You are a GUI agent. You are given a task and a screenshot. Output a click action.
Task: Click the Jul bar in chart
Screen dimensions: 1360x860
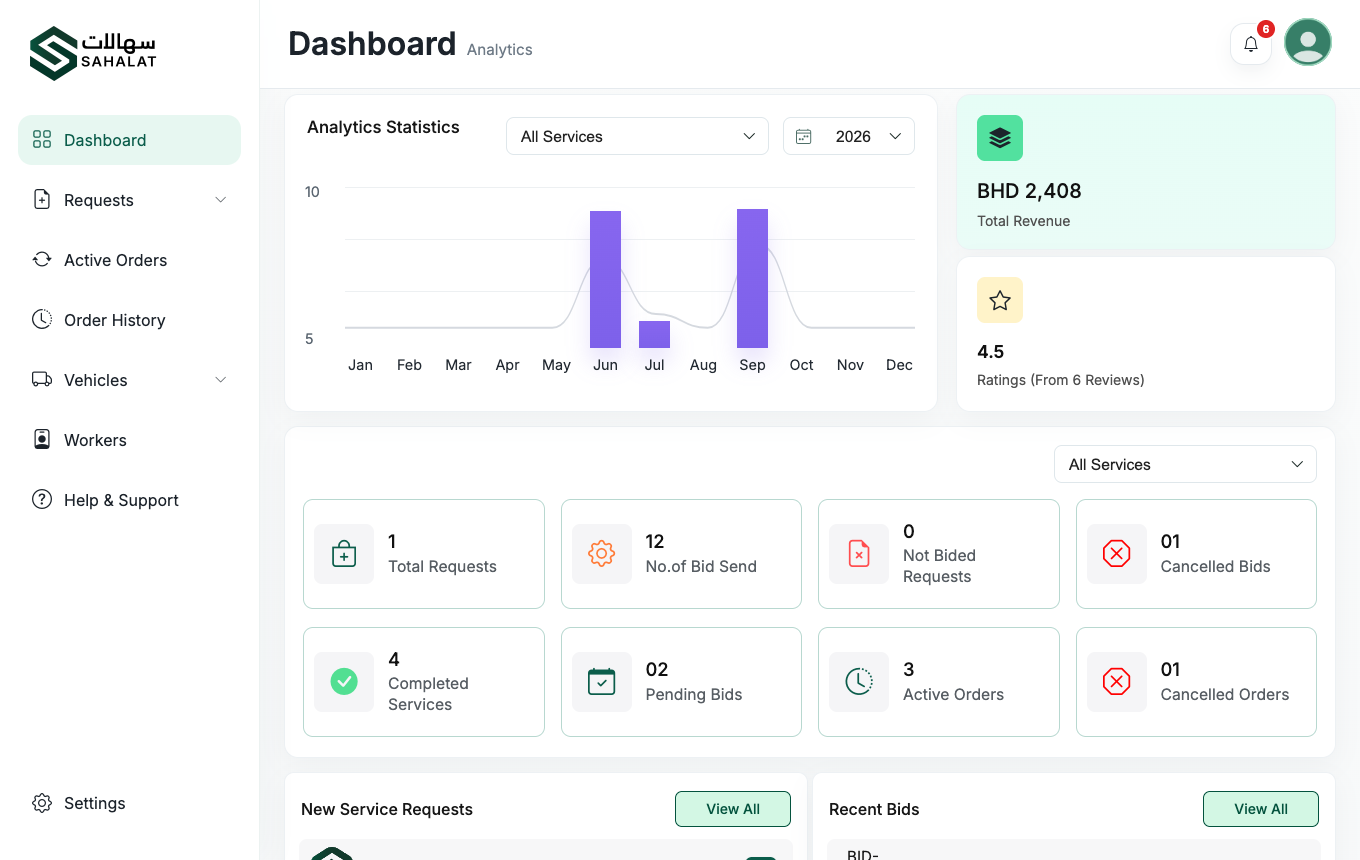point(654,335)
